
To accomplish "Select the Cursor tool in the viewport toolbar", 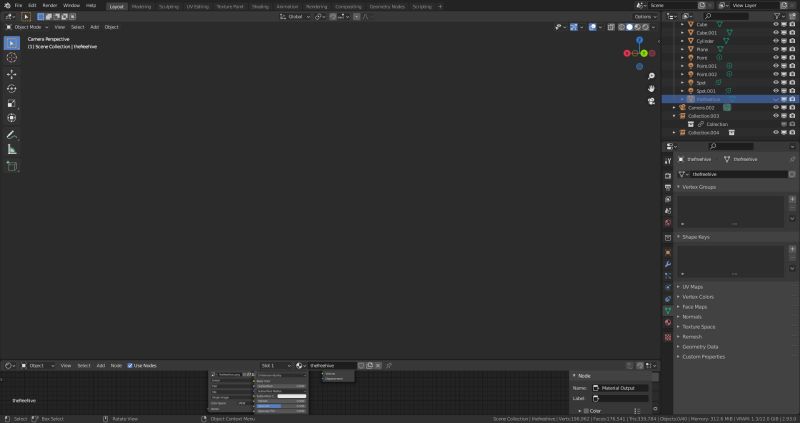I will [x=12, y=58].
